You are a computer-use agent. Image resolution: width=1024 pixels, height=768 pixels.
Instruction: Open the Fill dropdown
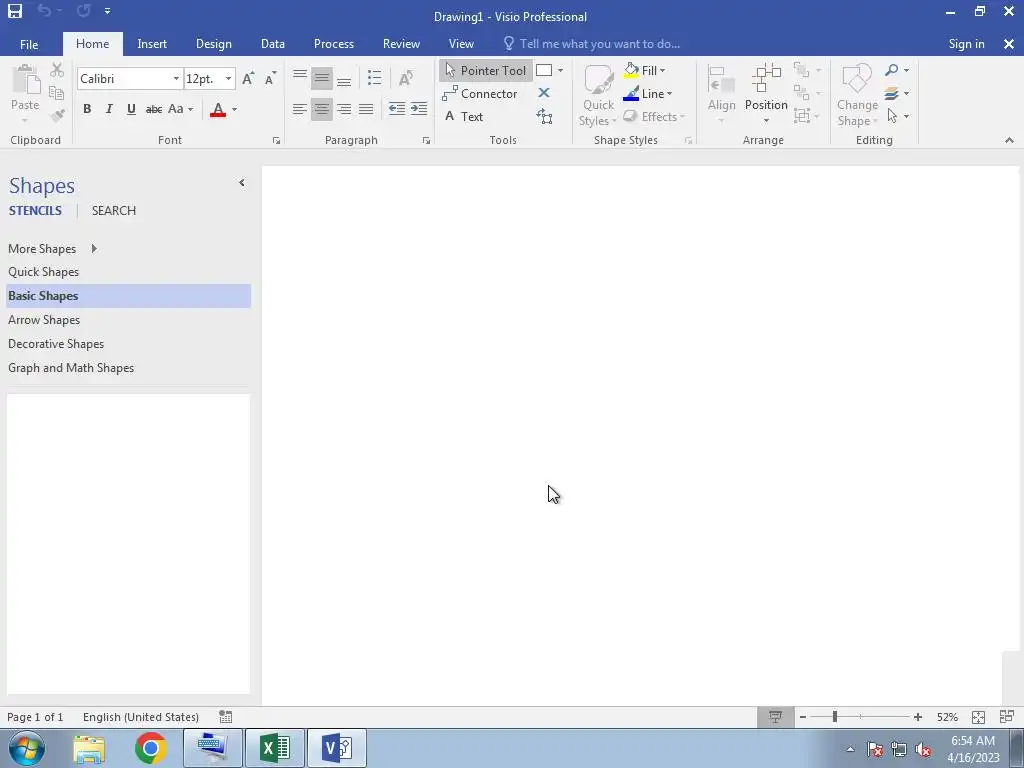point(645,70)
